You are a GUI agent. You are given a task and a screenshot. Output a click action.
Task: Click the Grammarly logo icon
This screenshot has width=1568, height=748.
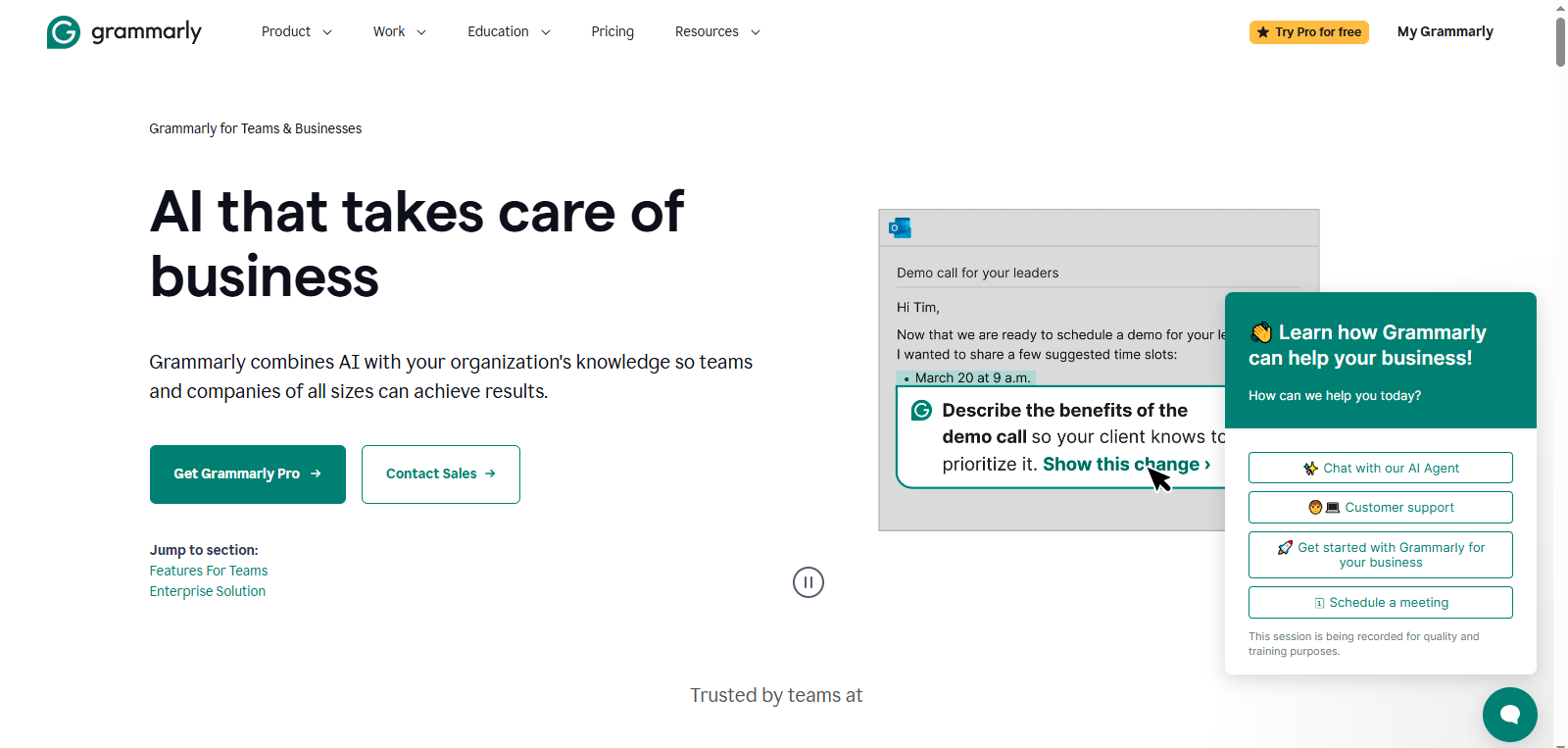pos(64,32)
